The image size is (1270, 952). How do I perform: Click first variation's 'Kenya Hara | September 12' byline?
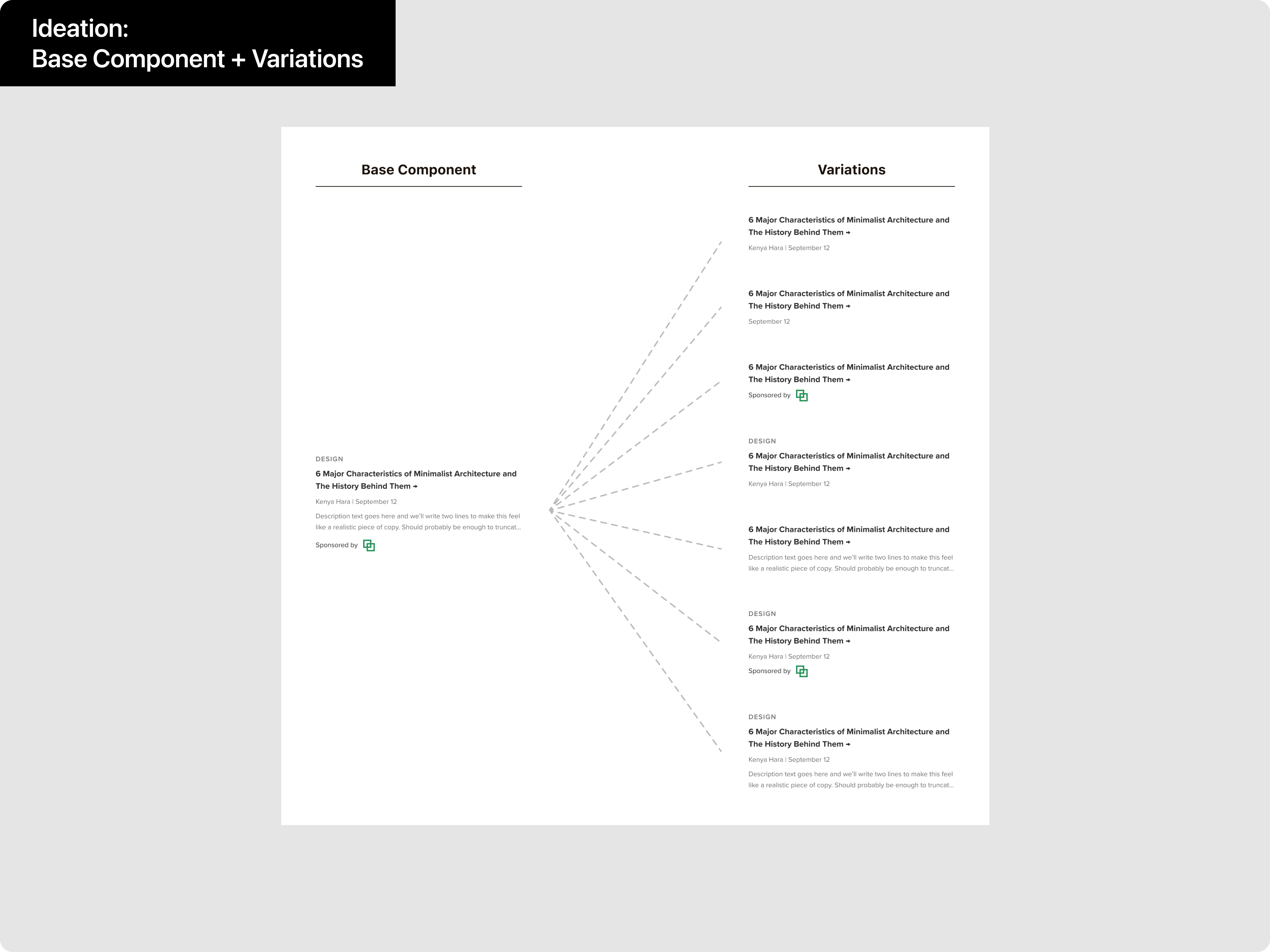tap(789, 248)
